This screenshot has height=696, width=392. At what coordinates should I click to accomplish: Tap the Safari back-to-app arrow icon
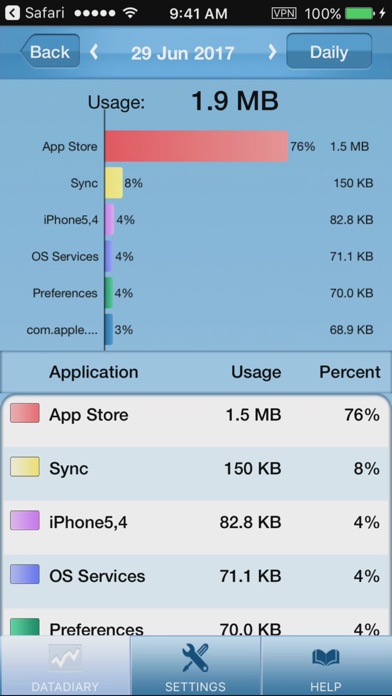pyautogui.click(x=12, y=13)
